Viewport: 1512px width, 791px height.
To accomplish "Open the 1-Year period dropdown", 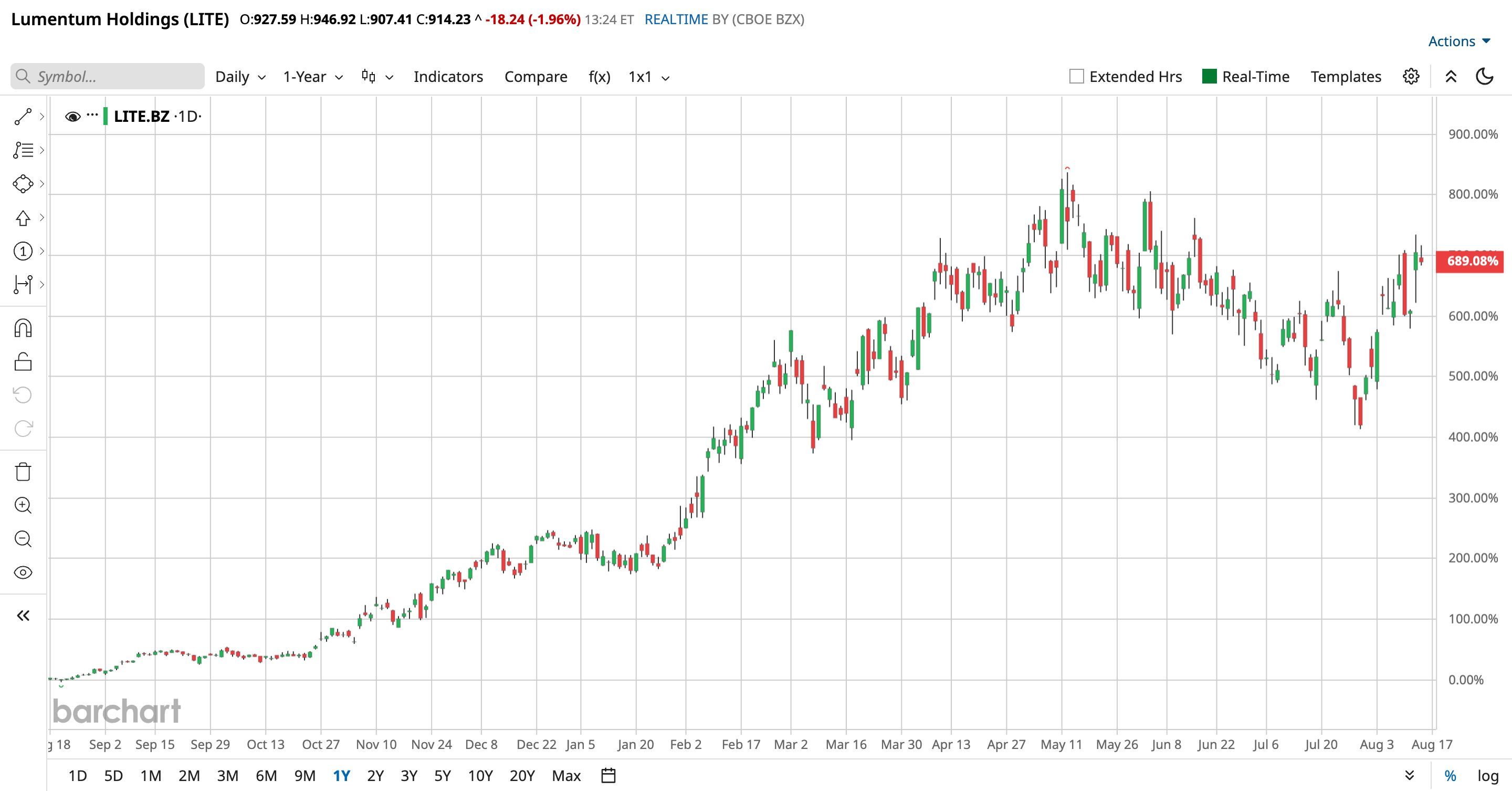I will point(313,77).
